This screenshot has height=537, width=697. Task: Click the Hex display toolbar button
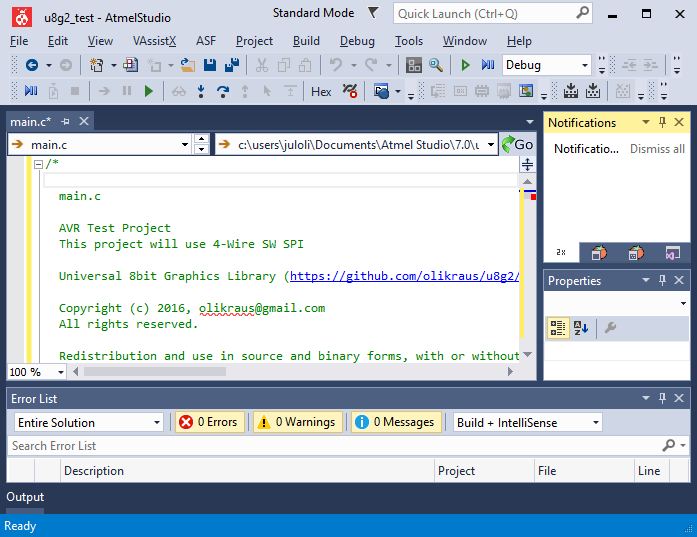pos(321,91)
